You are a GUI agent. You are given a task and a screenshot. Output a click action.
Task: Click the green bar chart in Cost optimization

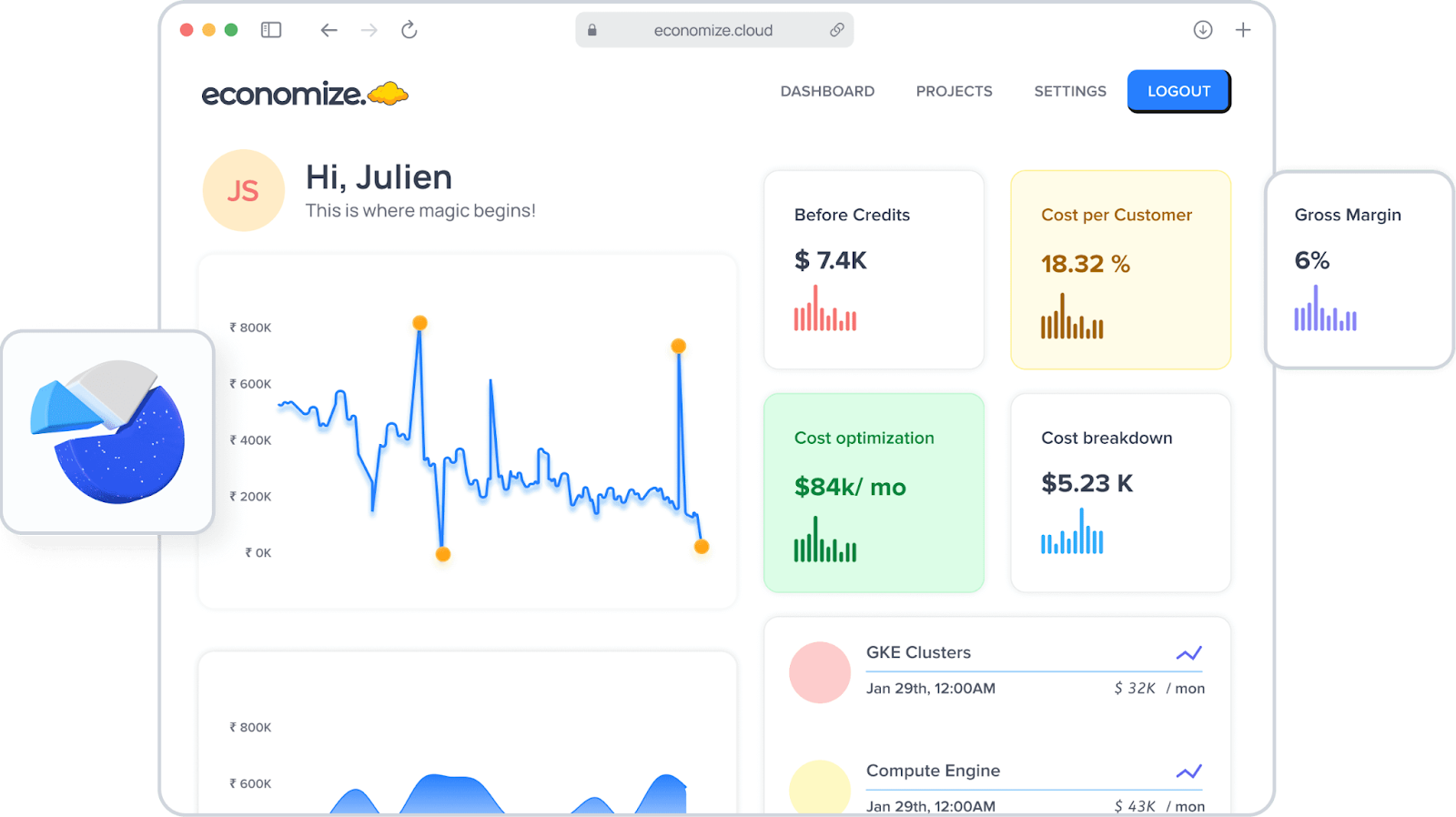825,540
